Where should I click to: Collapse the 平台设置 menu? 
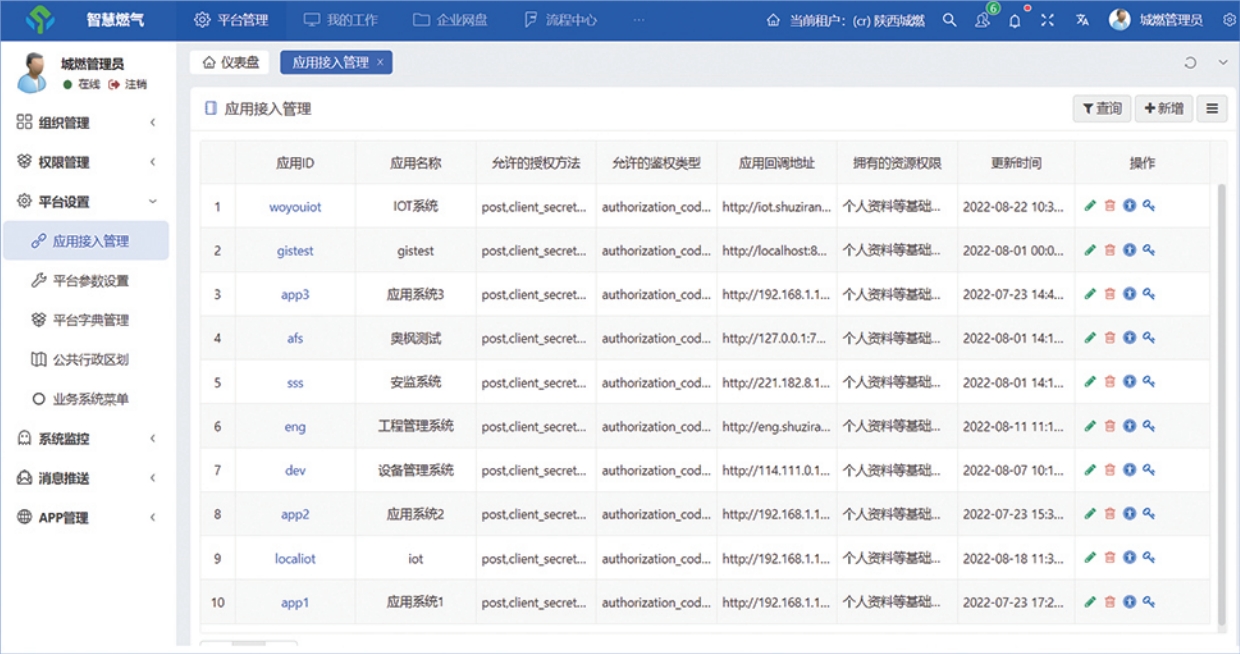(x=88, y=201)
